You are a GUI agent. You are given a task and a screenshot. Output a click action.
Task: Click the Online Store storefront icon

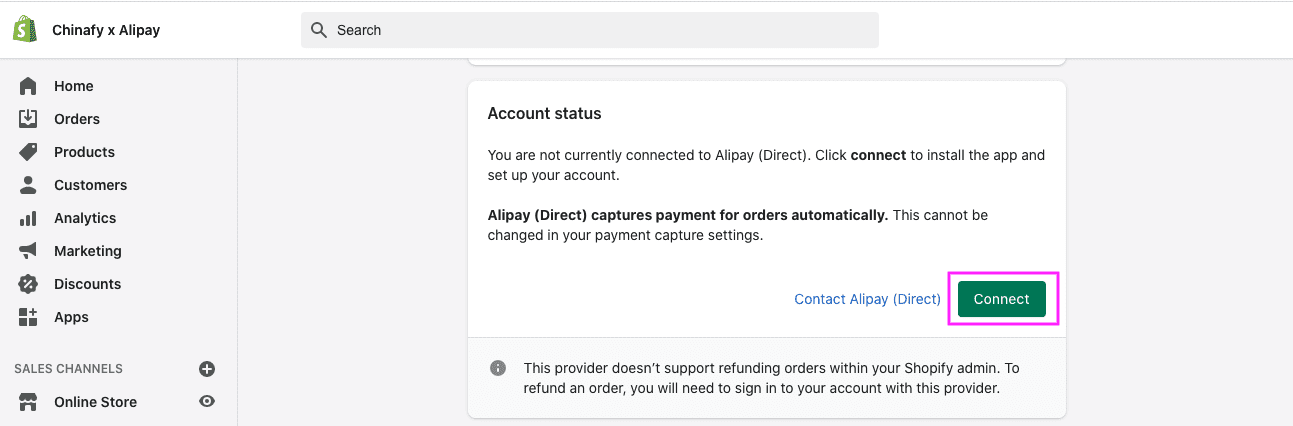(x=28, y=402)
